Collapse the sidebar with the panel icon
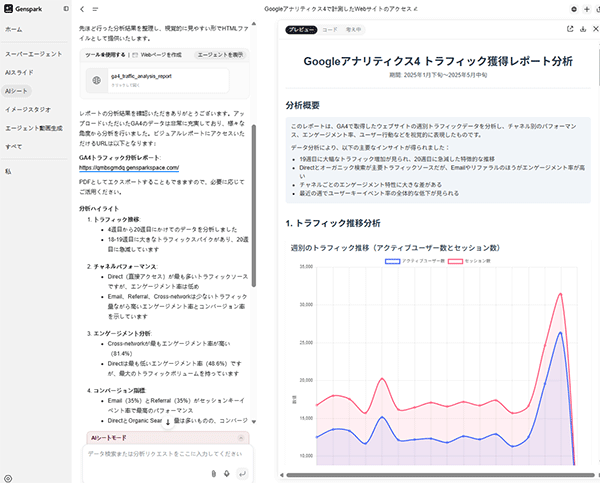 tap(66, 8)
